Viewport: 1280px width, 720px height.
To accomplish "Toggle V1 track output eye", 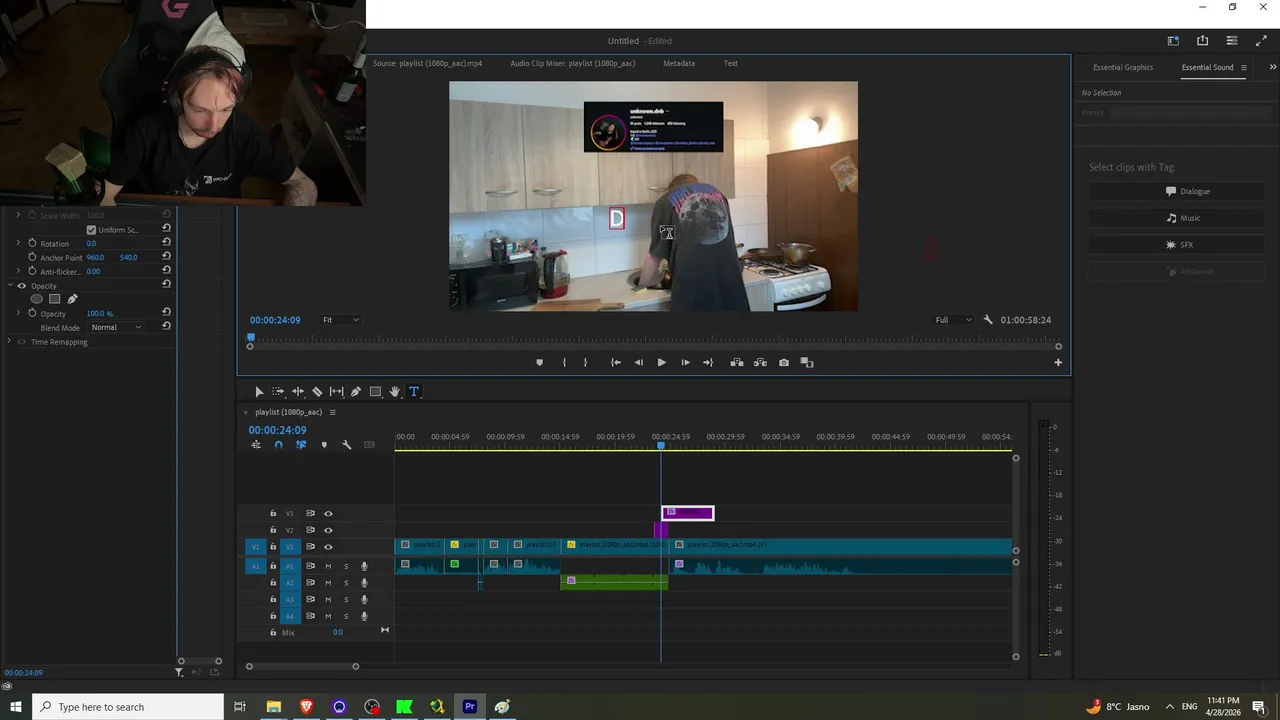I will coord(328,547).
